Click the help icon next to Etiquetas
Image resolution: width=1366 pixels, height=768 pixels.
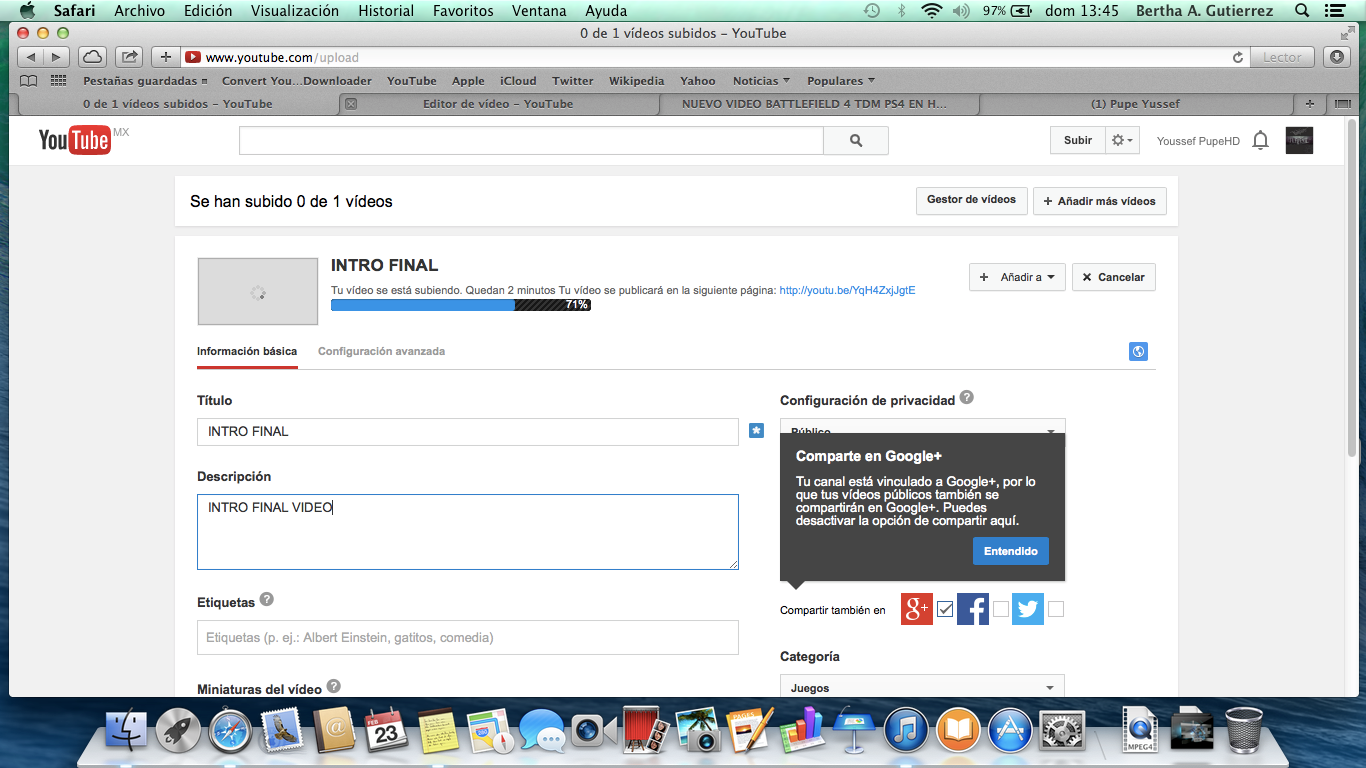(267, 600)
